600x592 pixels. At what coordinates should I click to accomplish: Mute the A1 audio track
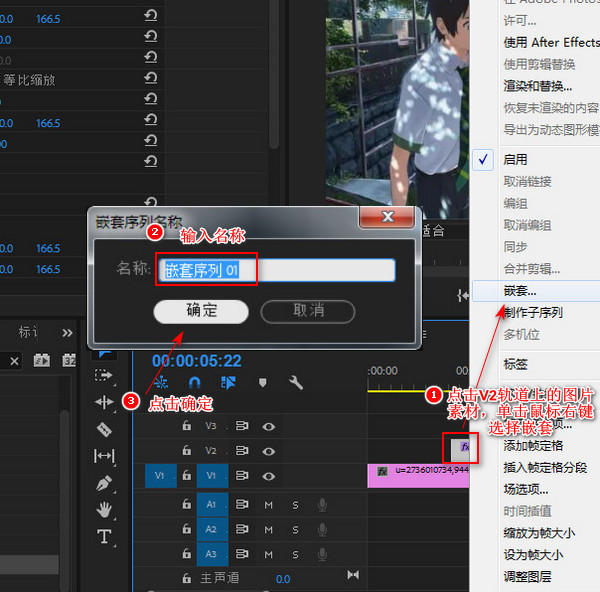pyautogui.click(x=269, y=506)
